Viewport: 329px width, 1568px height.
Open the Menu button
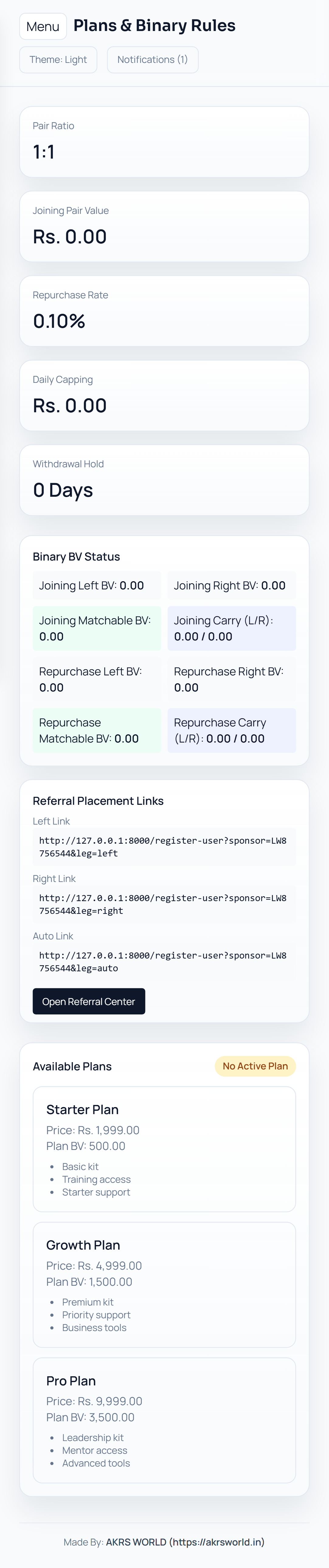point(43,26)
